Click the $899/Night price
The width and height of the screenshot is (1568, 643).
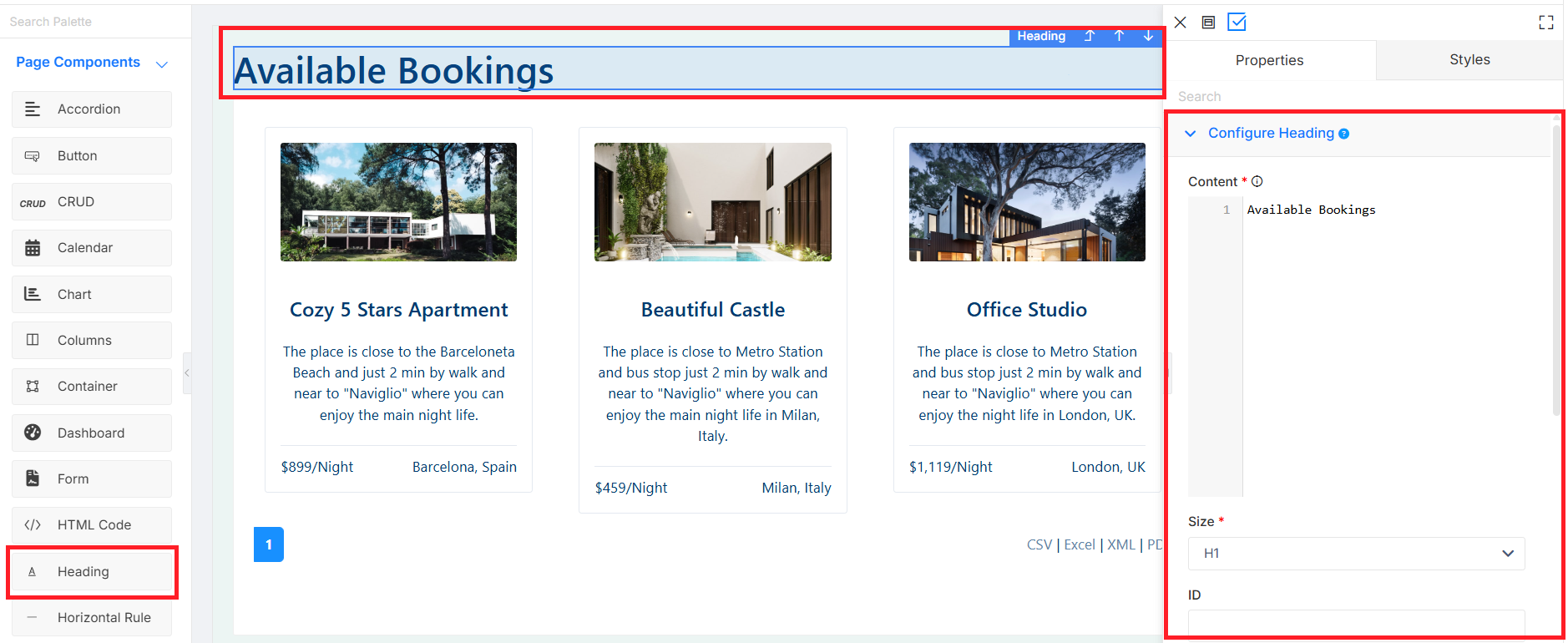click(x=317, y=467)
